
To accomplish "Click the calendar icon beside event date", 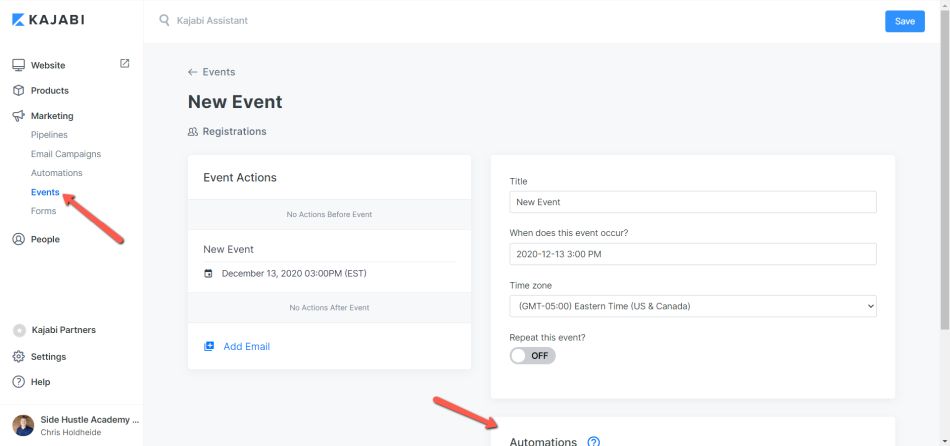I will pyautogui.click(x=208, y=273).
